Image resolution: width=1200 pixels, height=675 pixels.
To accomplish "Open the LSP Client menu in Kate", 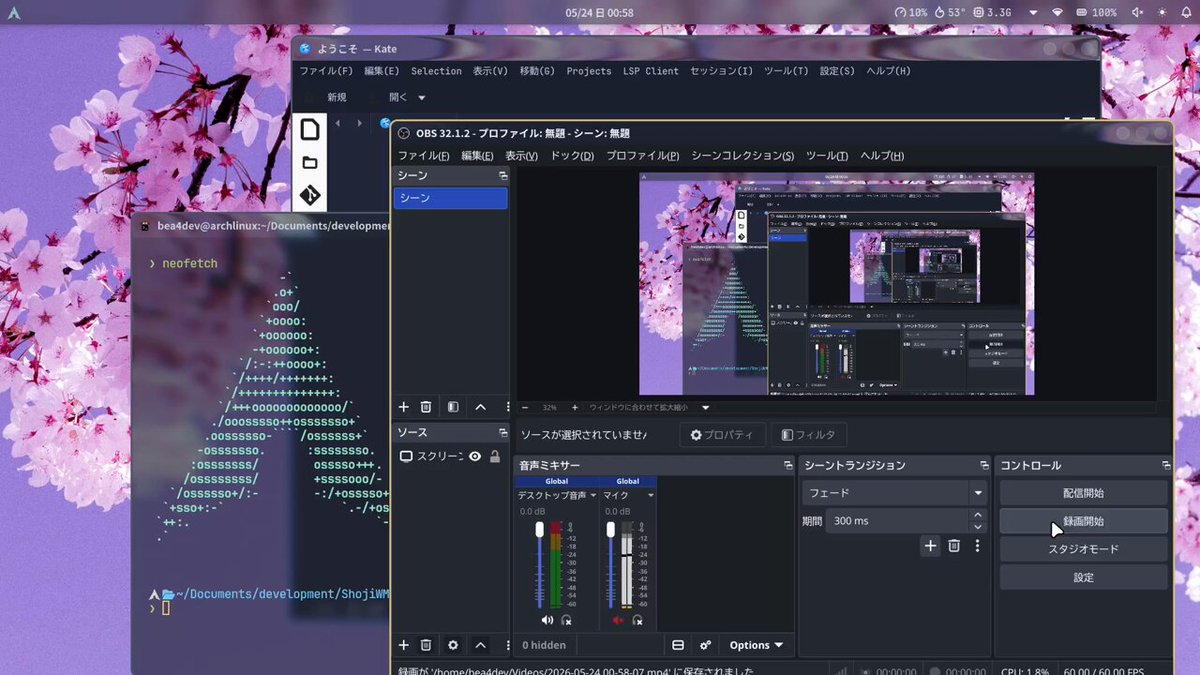I will 651,71.
